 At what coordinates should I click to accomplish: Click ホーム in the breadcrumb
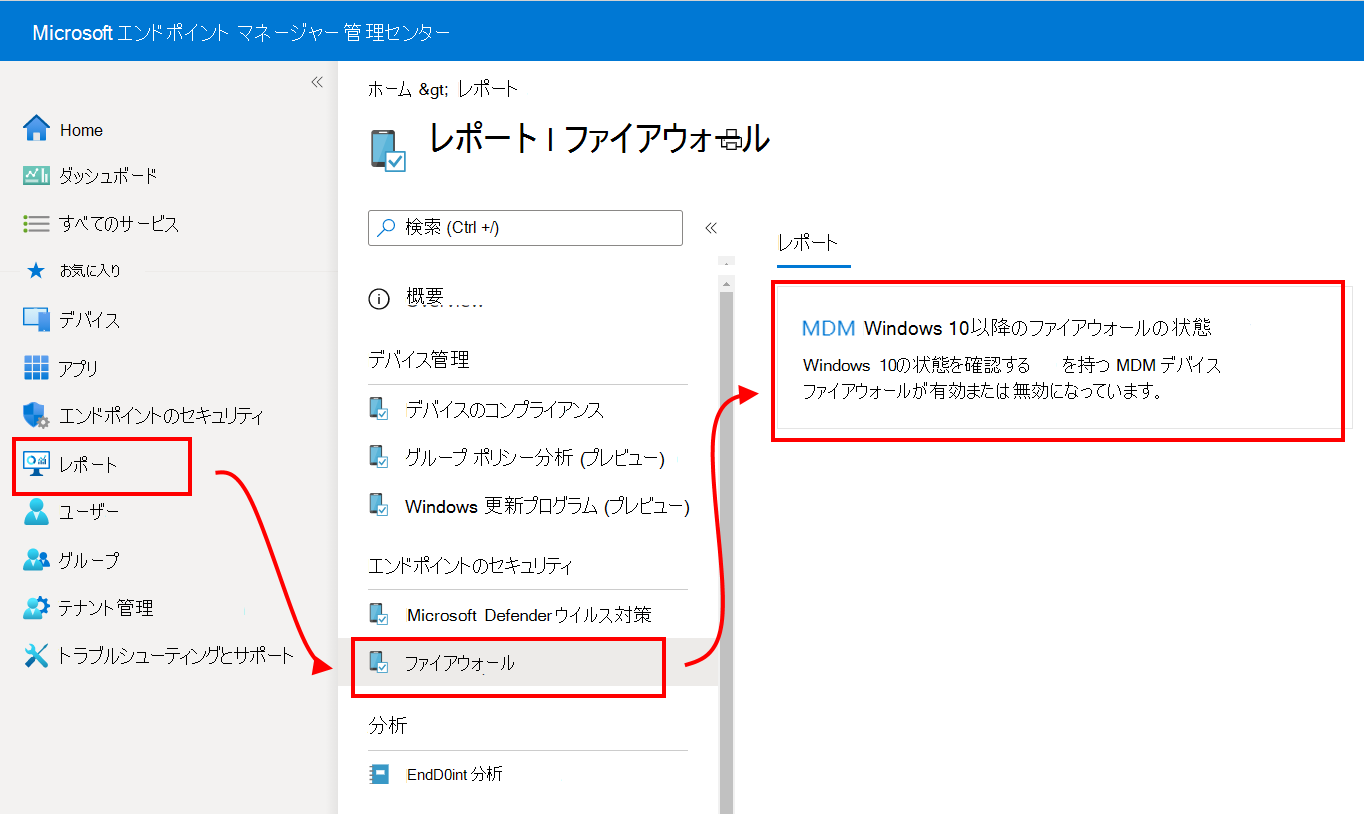point(390,89)
